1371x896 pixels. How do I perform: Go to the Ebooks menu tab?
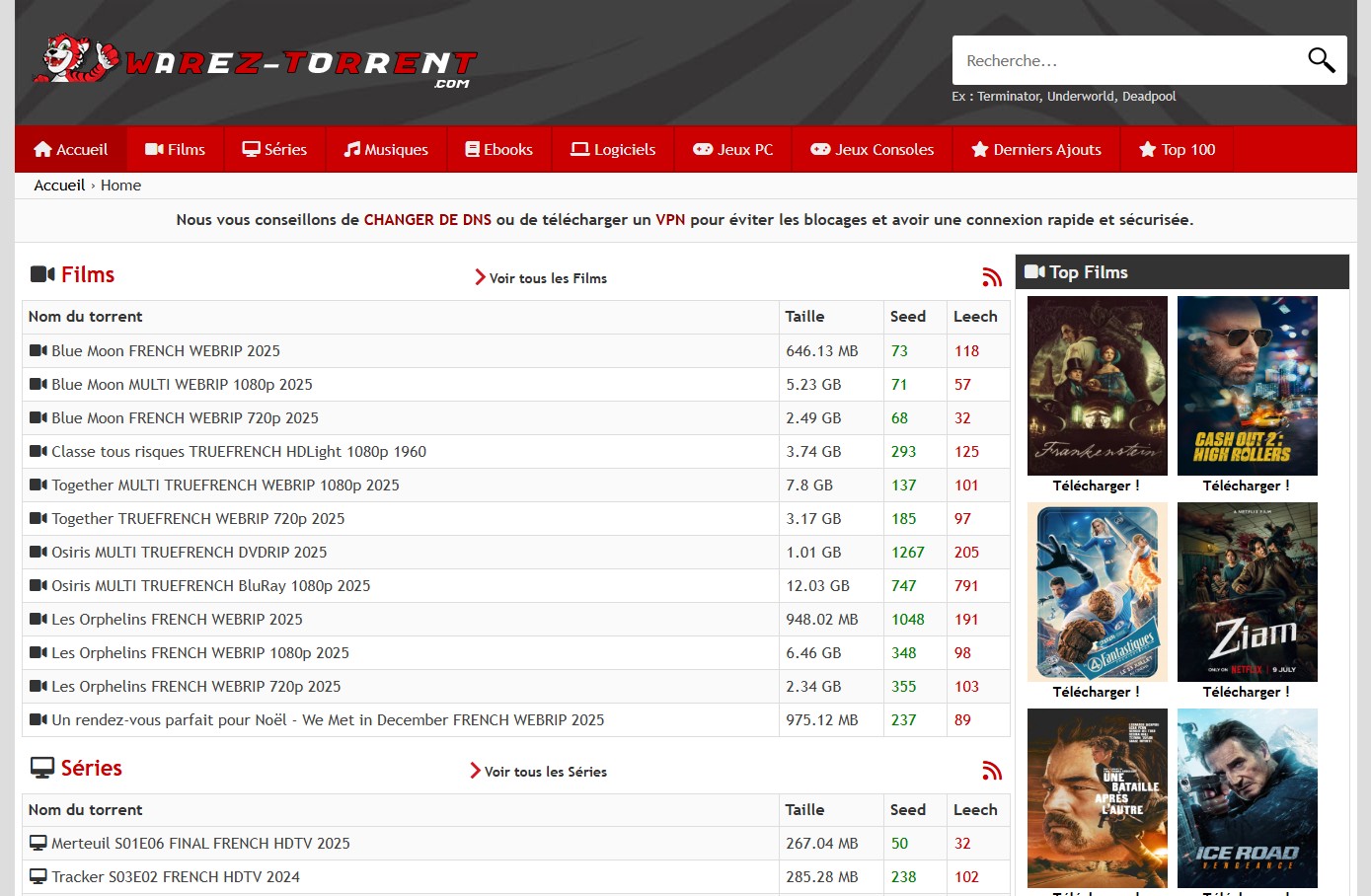point(499,149)
